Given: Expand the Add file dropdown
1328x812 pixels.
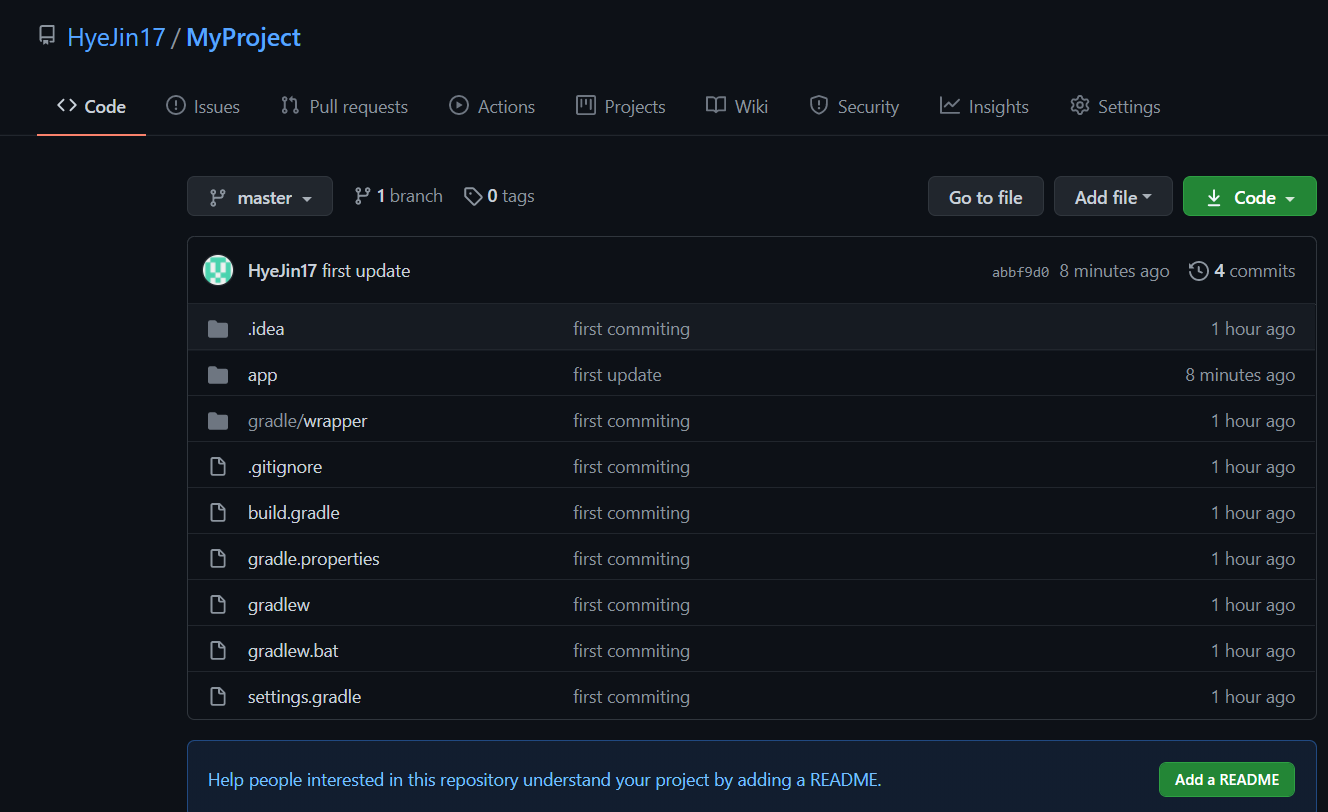Looking at the screenshot, I should pyautogui.click(x=1113, y=197).
